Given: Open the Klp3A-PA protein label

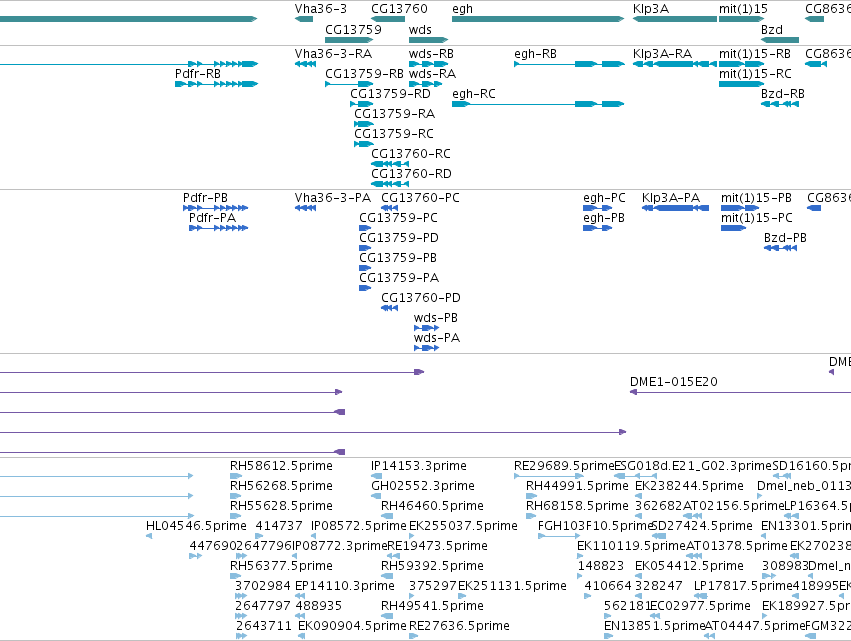Looking at the screenshot, I should click(x=671, y=198).
